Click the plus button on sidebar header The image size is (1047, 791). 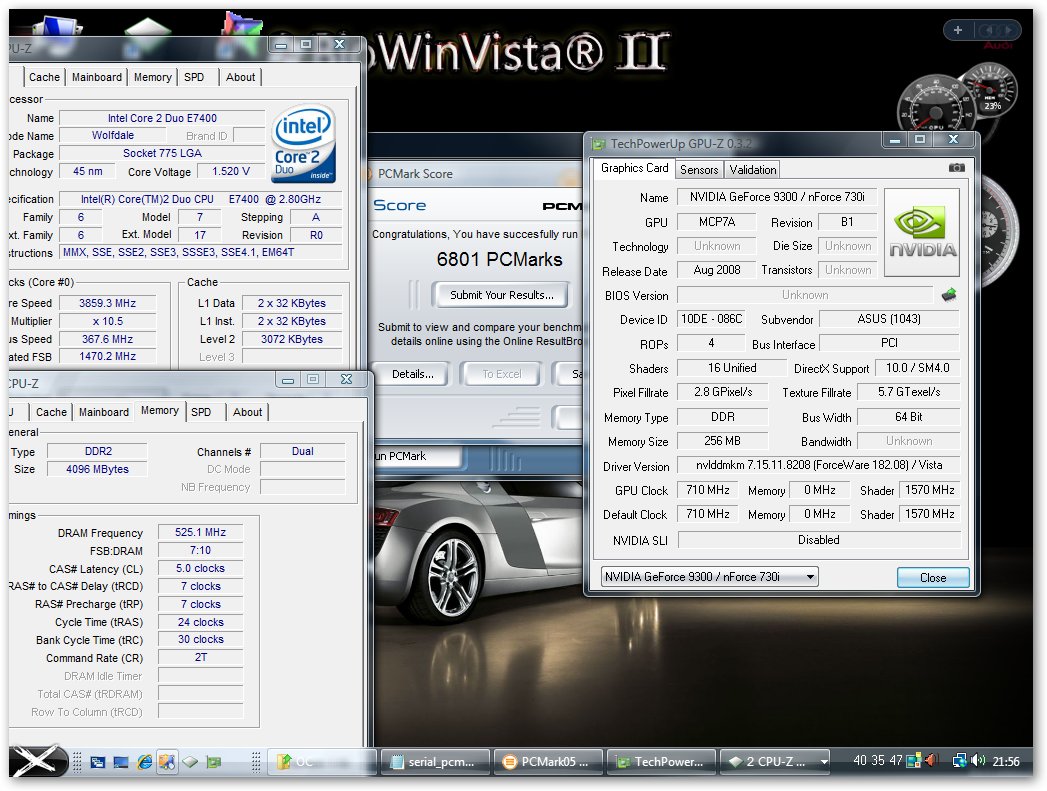pos(958,30)
